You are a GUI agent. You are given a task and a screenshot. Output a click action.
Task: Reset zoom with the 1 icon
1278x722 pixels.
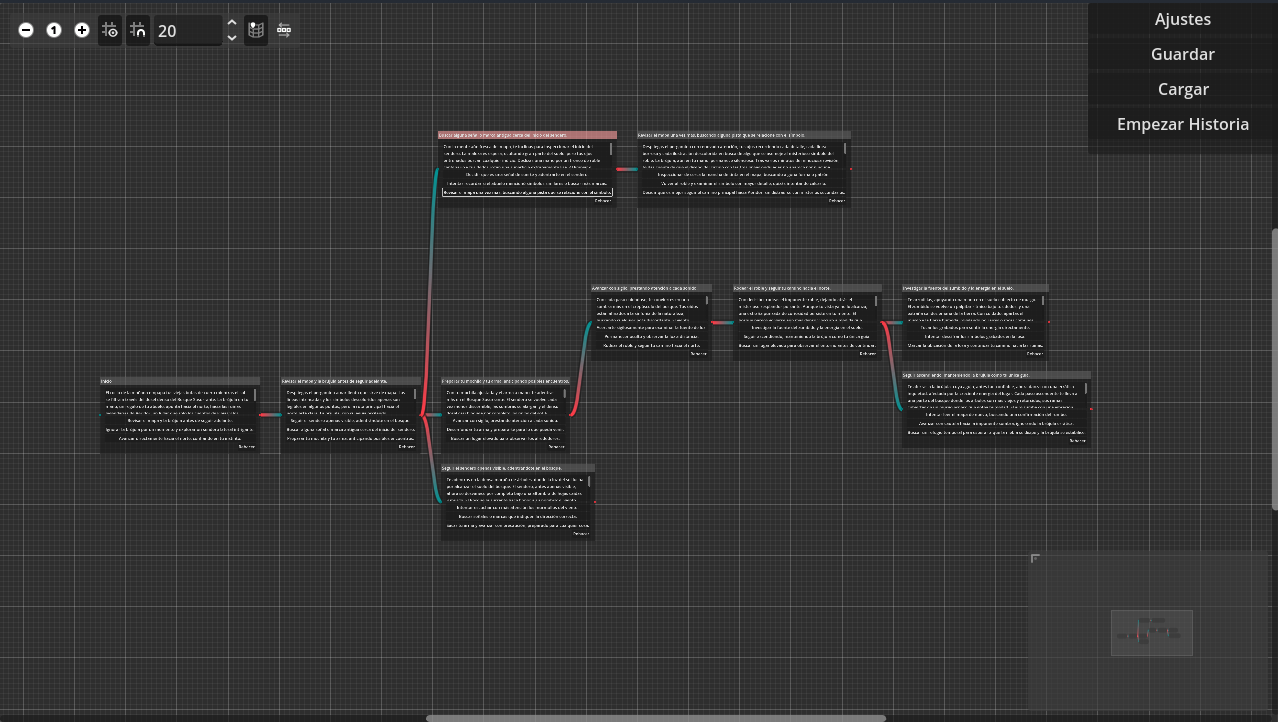click(54, 31)
